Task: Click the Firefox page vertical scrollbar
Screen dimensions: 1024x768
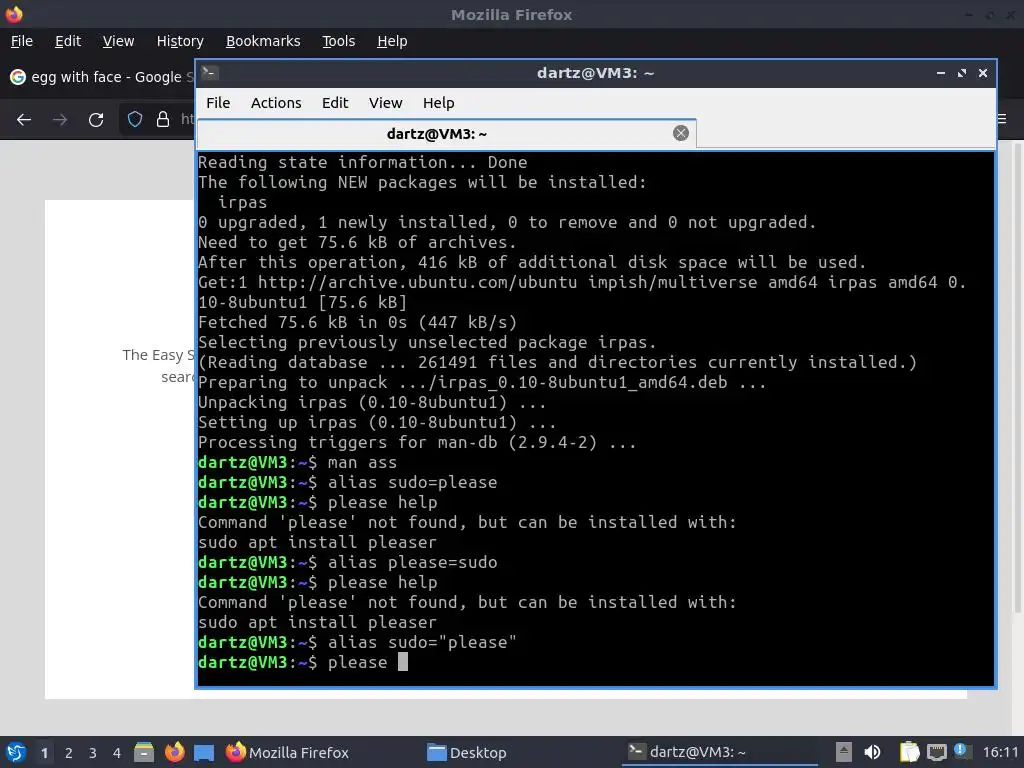Action: pyautogui.click(x=1017, y=377)
